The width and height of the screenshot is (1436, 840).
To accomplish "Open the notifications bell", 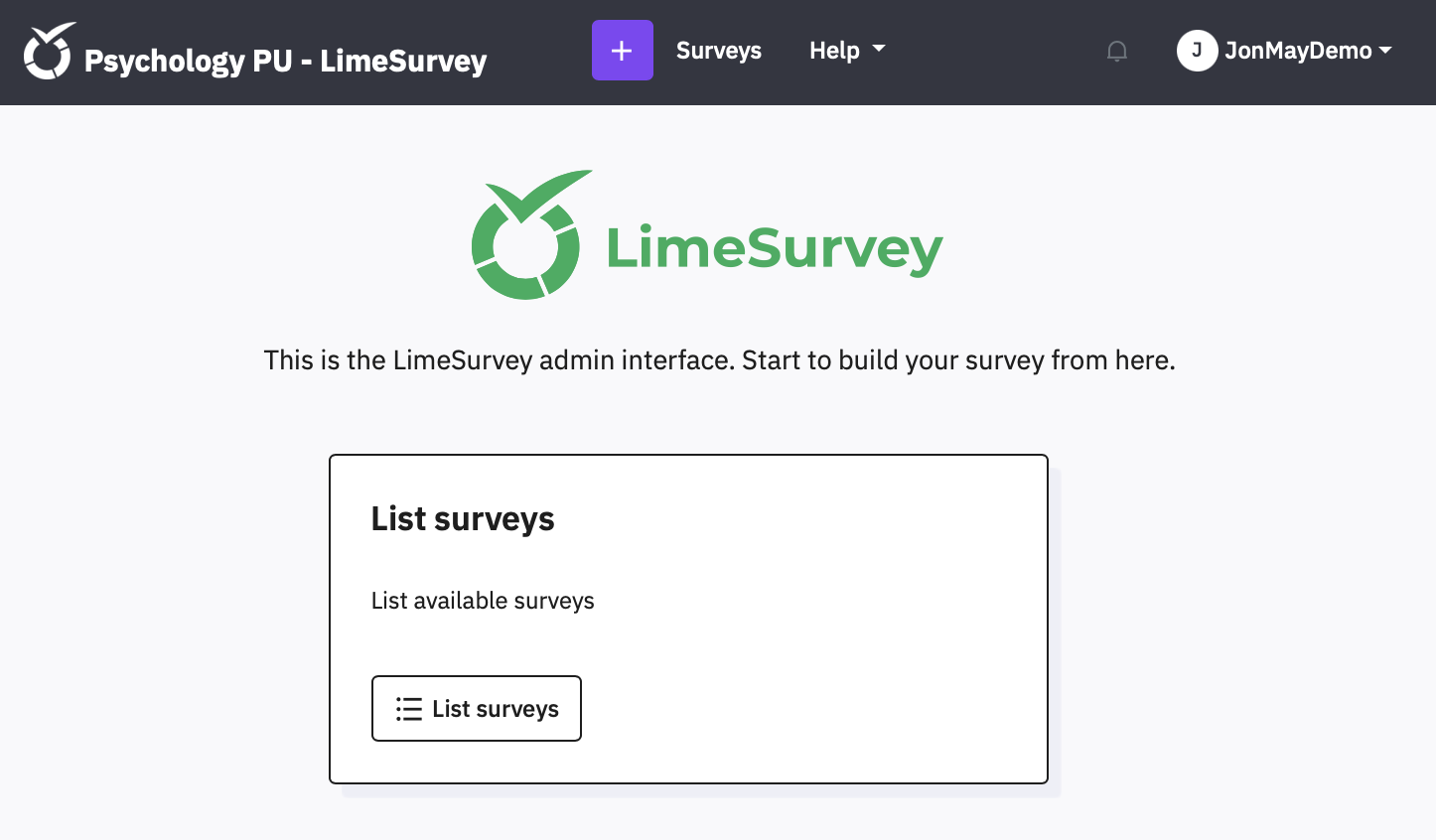I will [x=1117, y=51].
